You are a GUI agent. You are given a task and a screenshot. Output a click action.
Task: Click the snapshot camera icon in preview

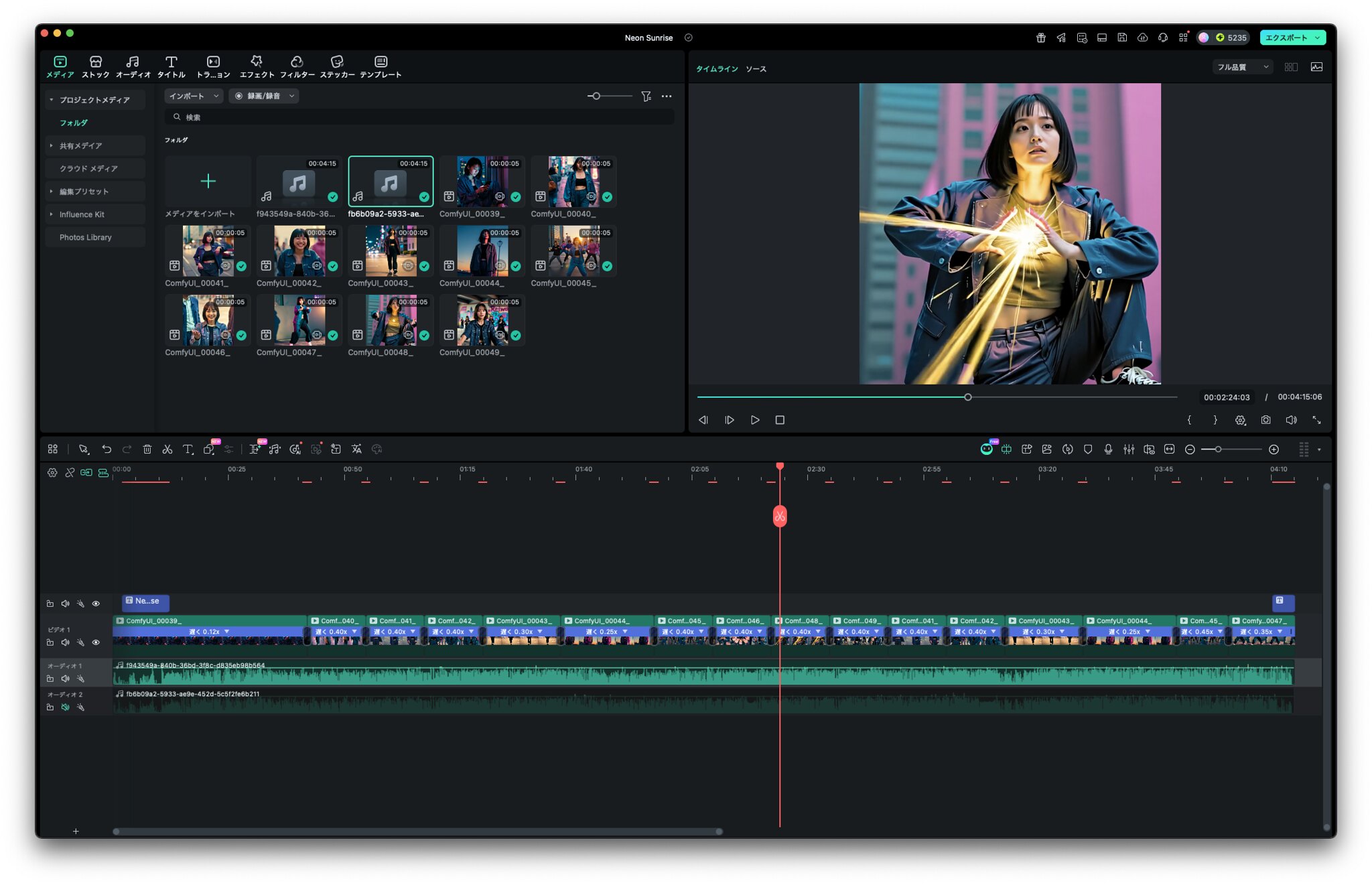click(1265, 420)
